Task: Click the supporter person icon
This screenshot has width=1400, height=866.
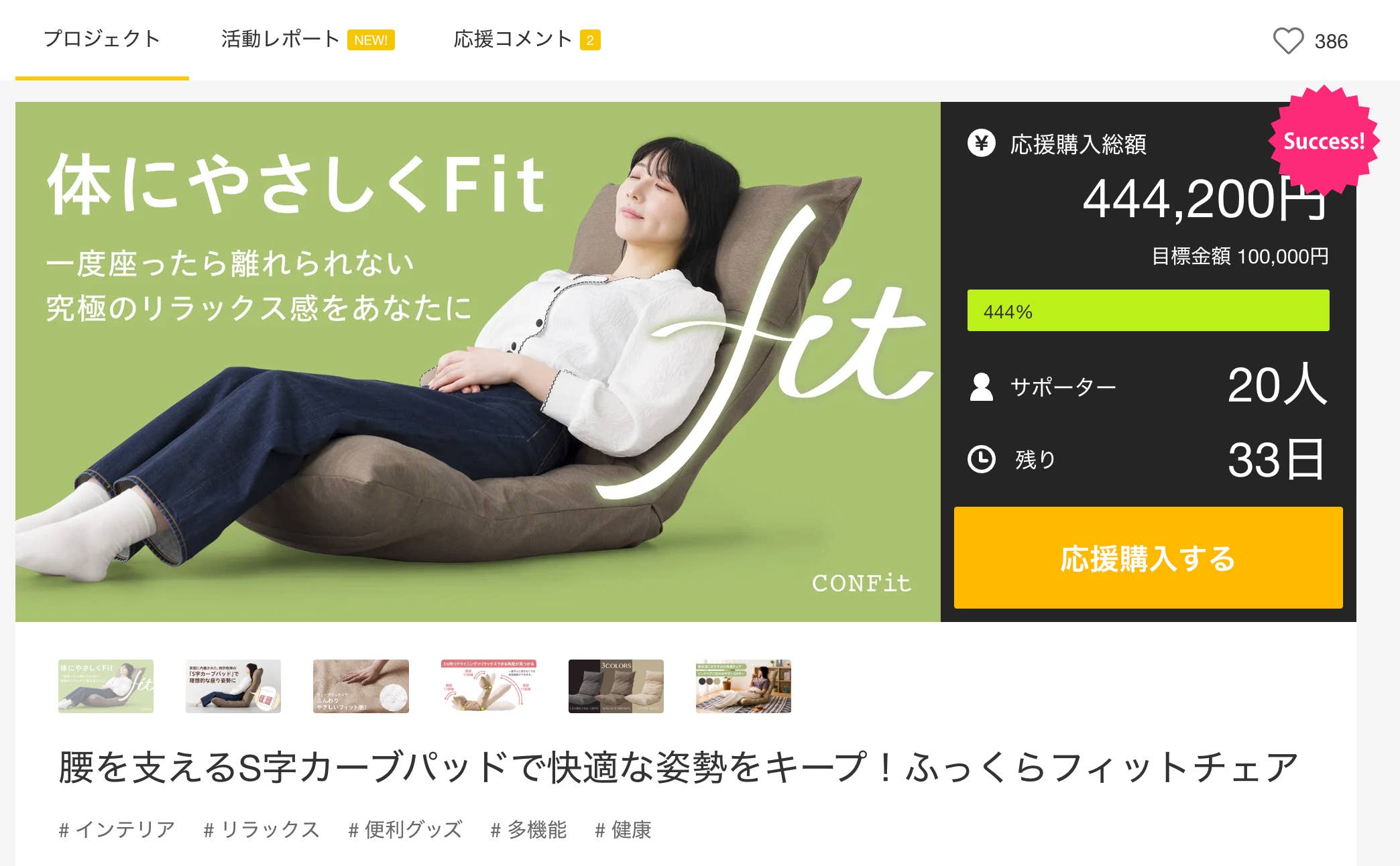Action: [982, 387]
